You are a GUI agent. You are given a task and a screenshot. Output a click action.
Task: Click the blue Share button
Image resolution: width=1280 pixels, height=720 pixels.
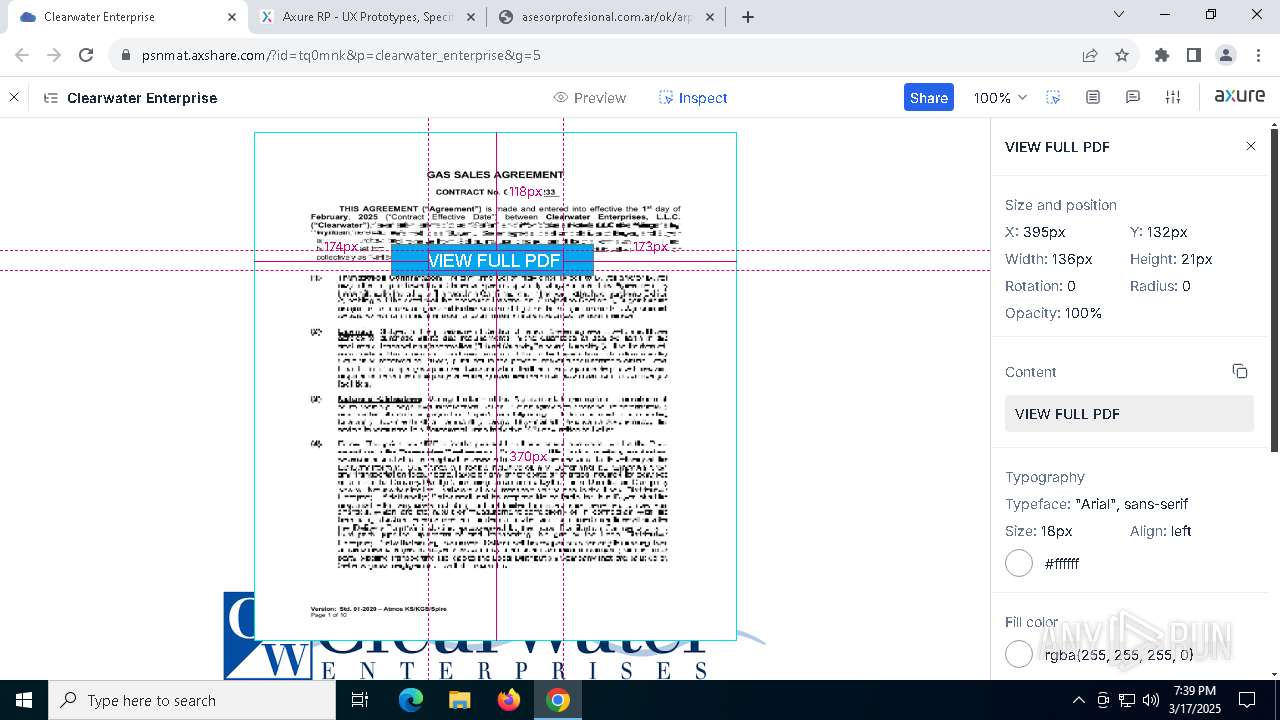click(929, 98)
